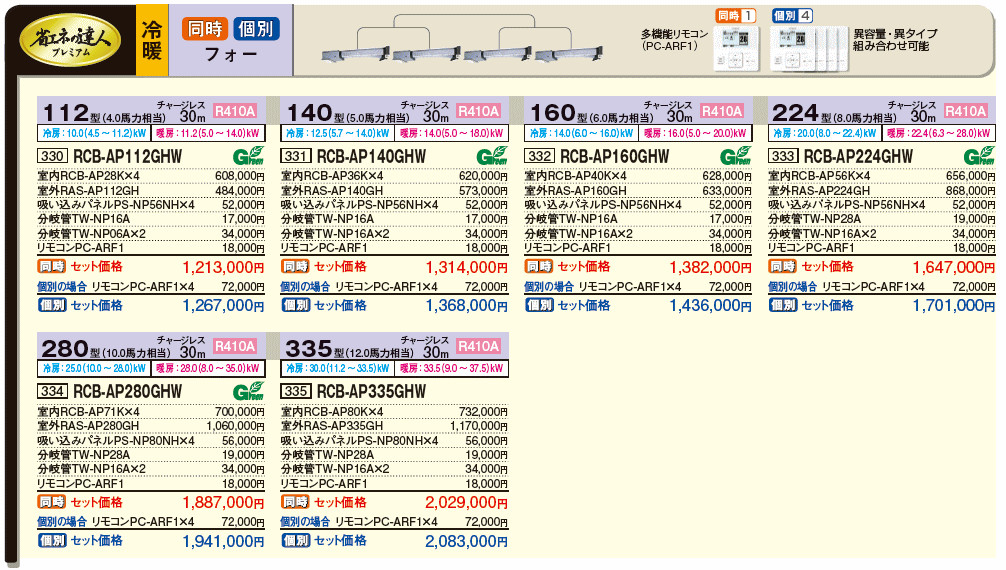Click the 個別 set price 1,436,000円
1006x570 pixels.
(710, 306)
